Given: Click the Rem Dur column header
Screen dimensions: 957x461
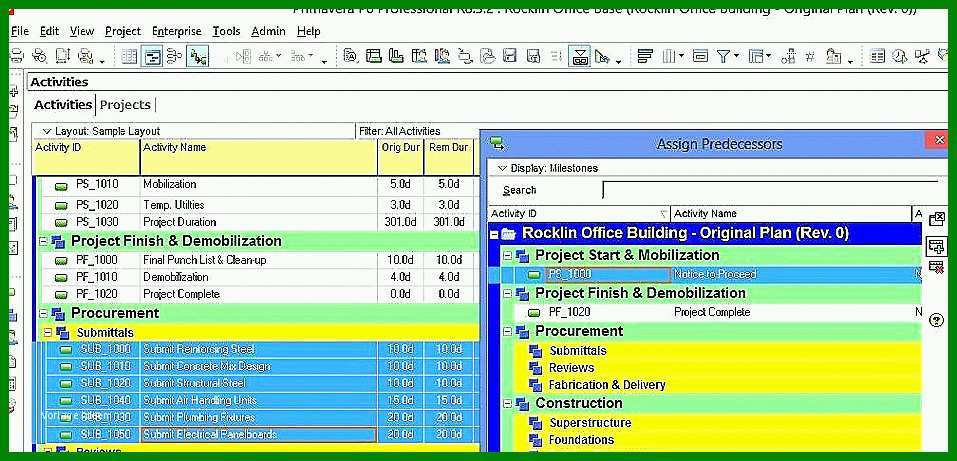Looking at the screenshot, I should (449, 160).
